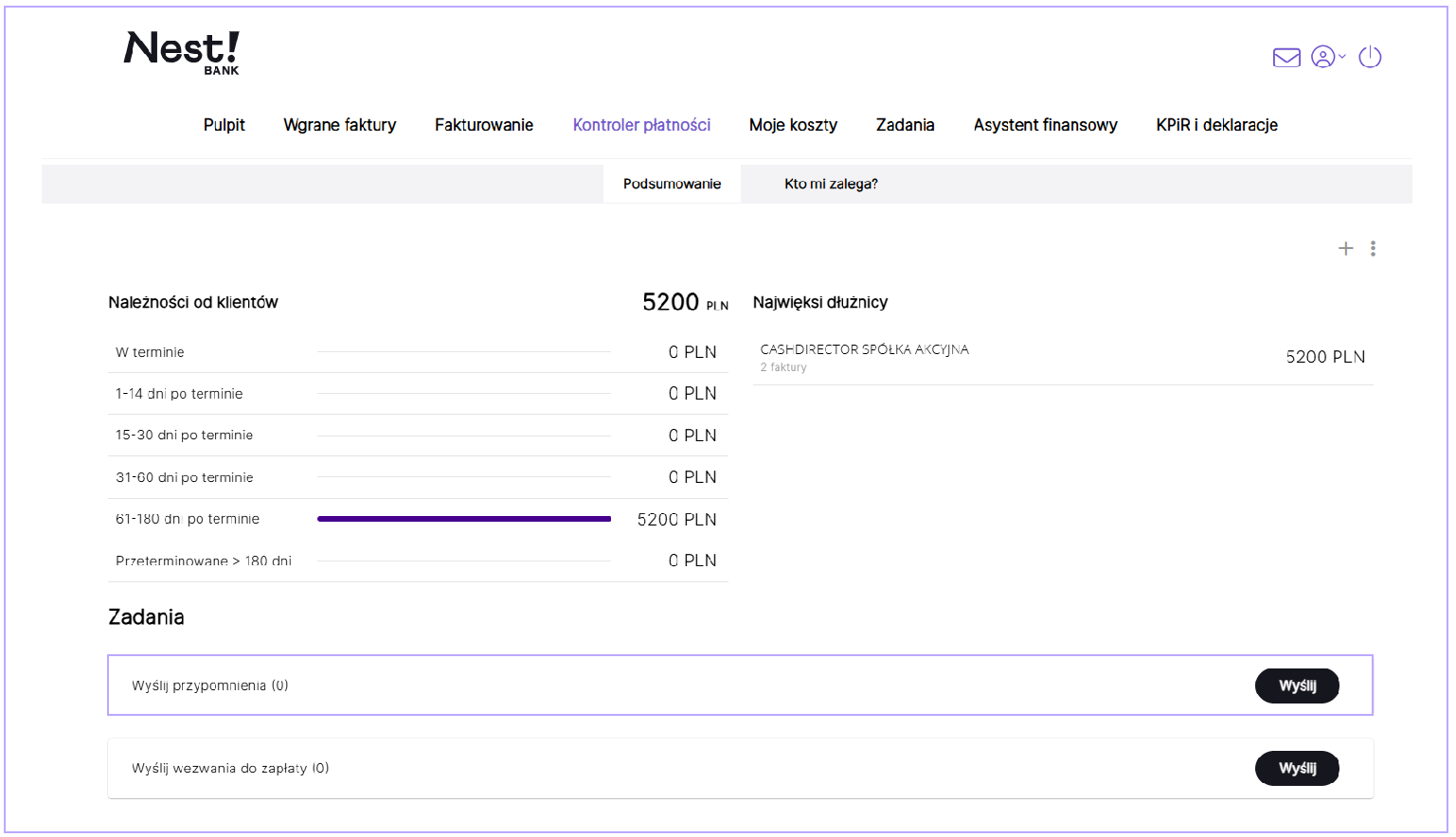
Task: Click the Zadania section heading
Action: 146,617
